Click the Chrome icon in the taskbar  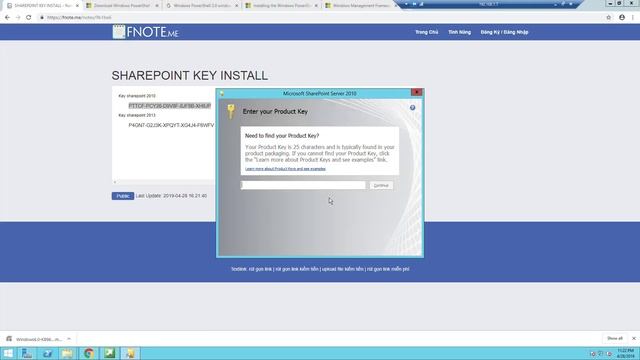click(x=89, y=353)
